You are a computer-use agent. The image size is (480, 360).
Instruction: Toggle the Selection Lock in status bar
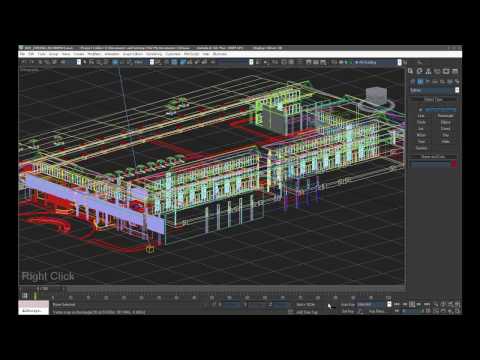(x=214, y=304)
